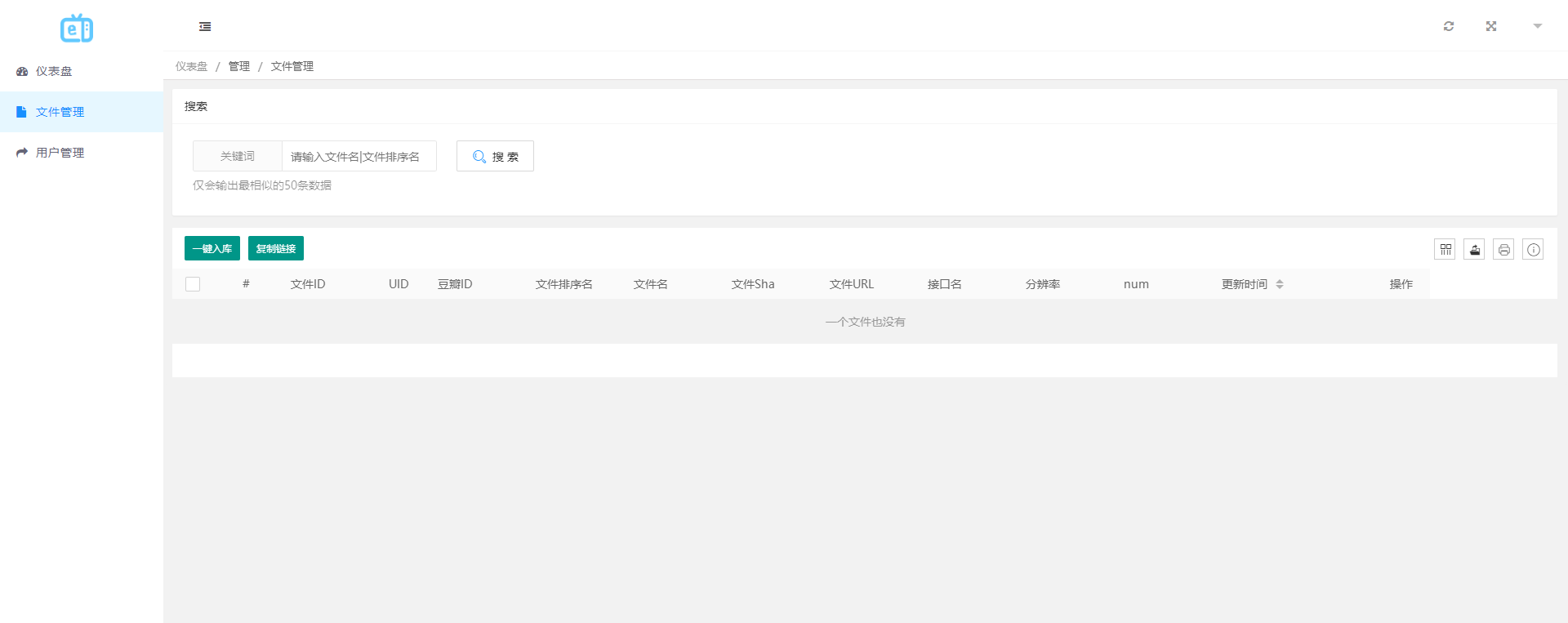Click the 管理 breadcrumb link

(x=238, y=66)
